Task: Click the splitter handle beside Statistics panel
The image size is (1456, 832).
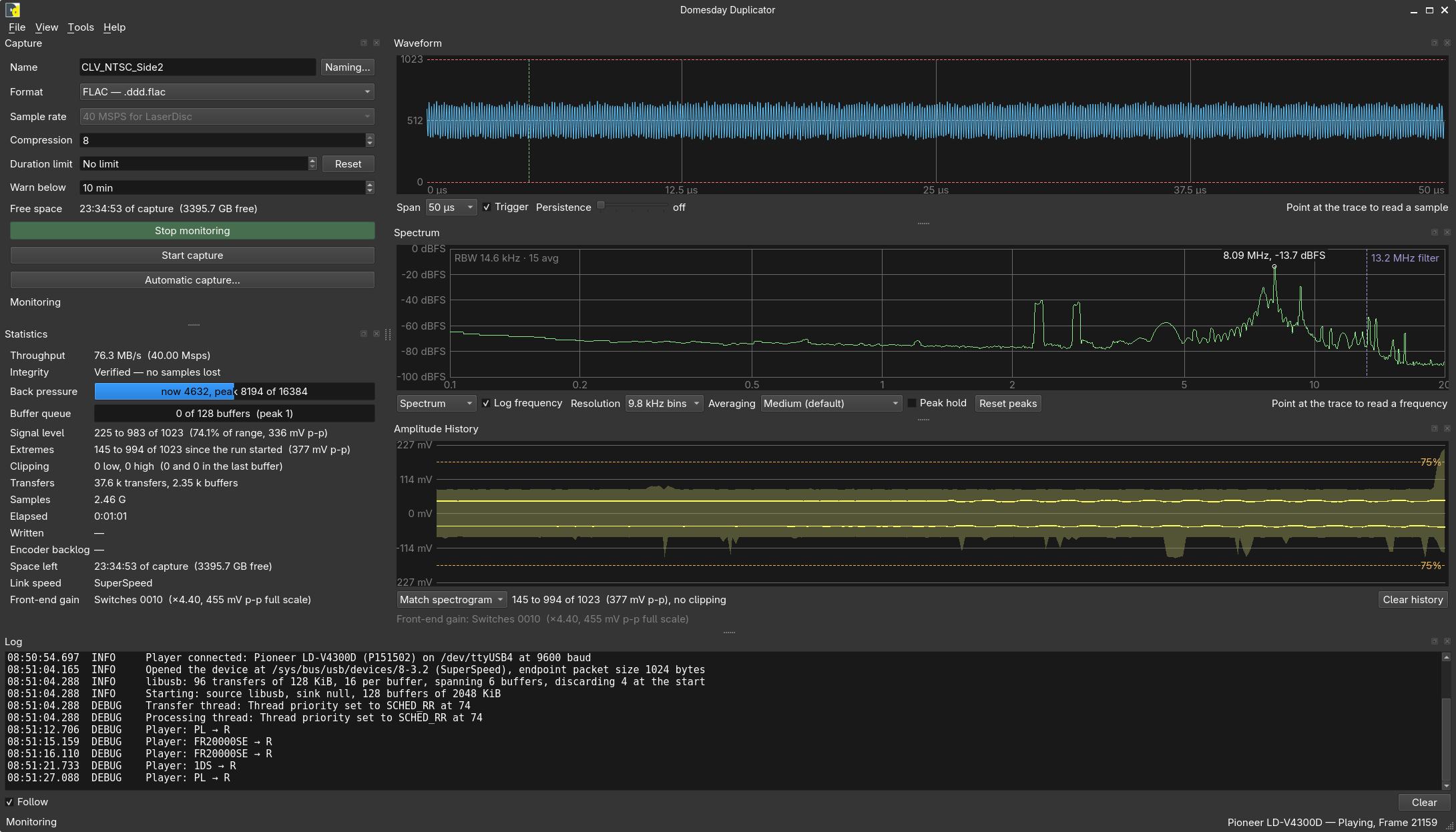Action: click(x=388, y=334)
